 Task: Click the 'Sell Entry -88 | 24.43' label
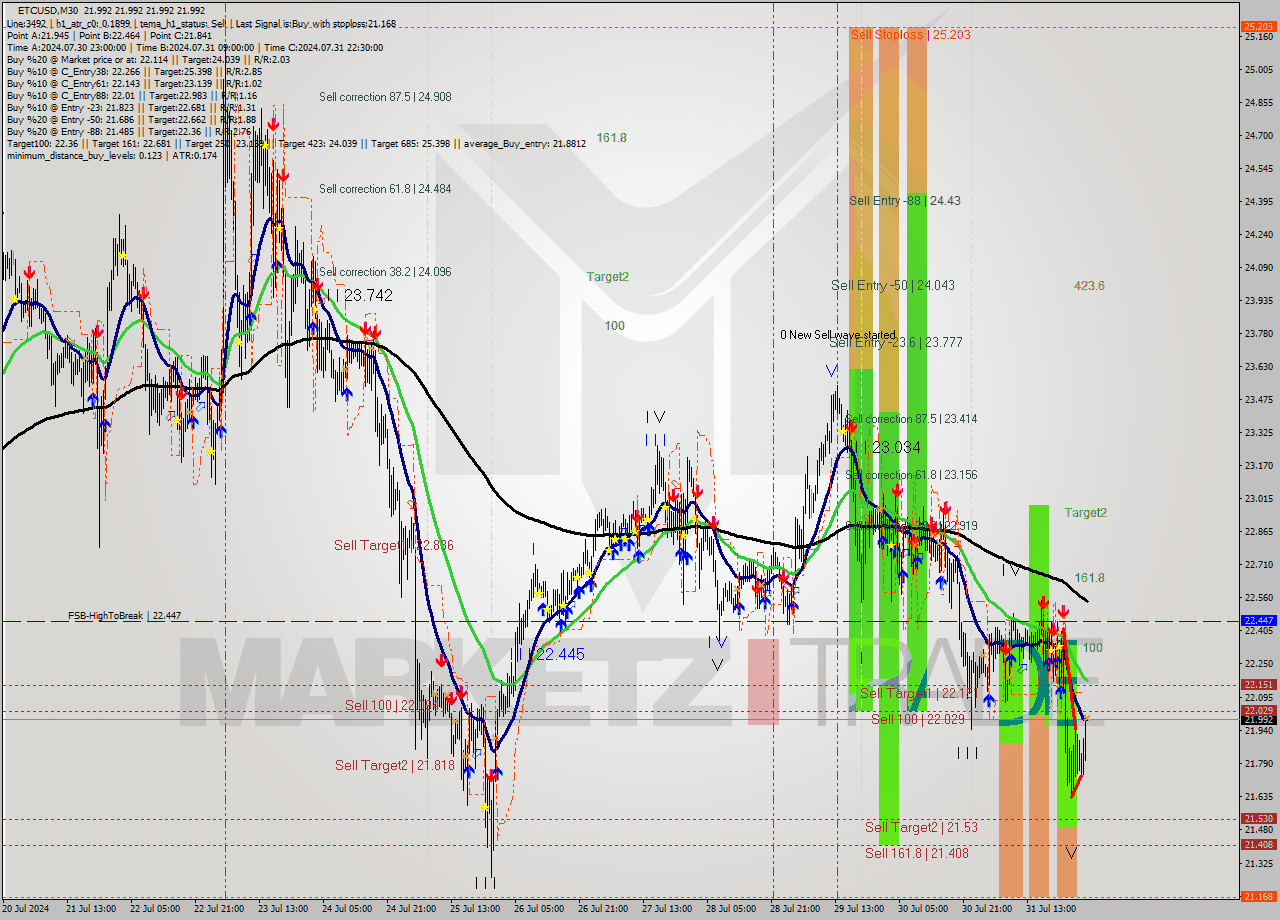(x=905, y=201)
